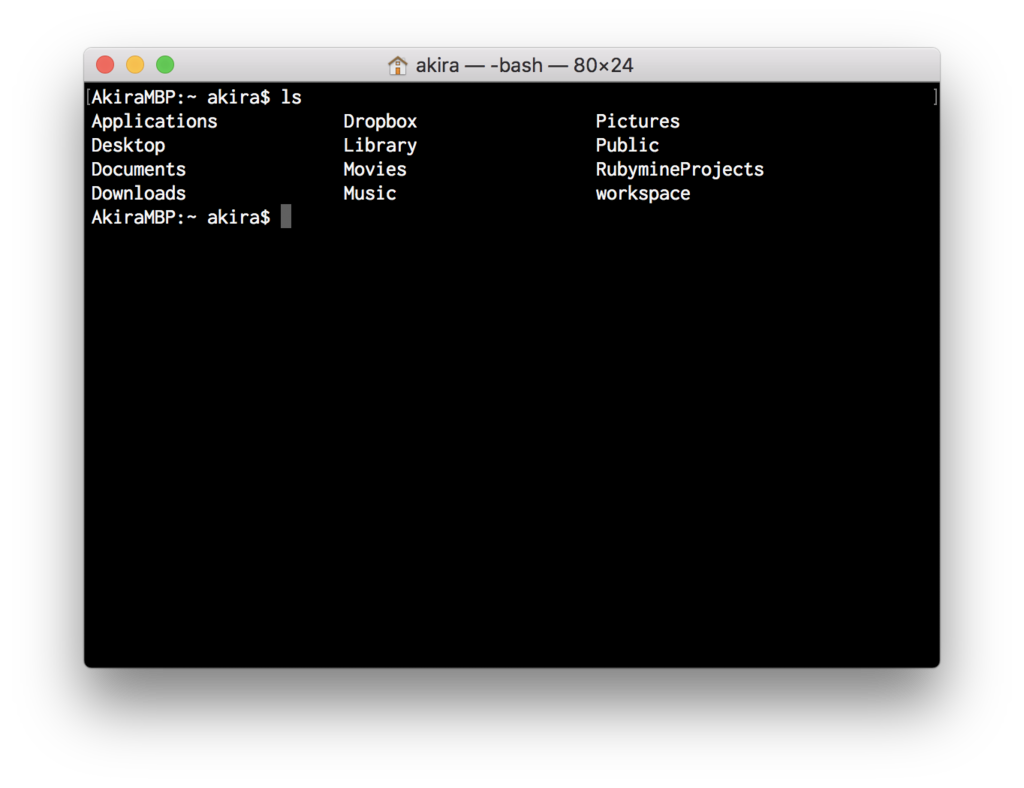Select the 'Dropbox' directory name
Viewport: 1024px width, 788px height.
[380, 122]
